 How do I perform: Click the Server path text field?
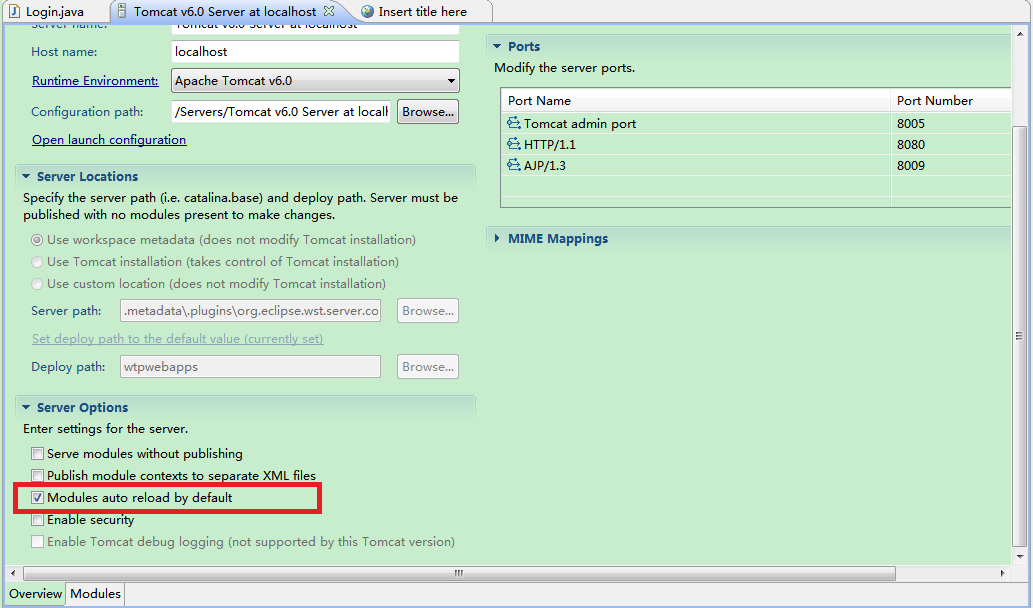[250, 311]
